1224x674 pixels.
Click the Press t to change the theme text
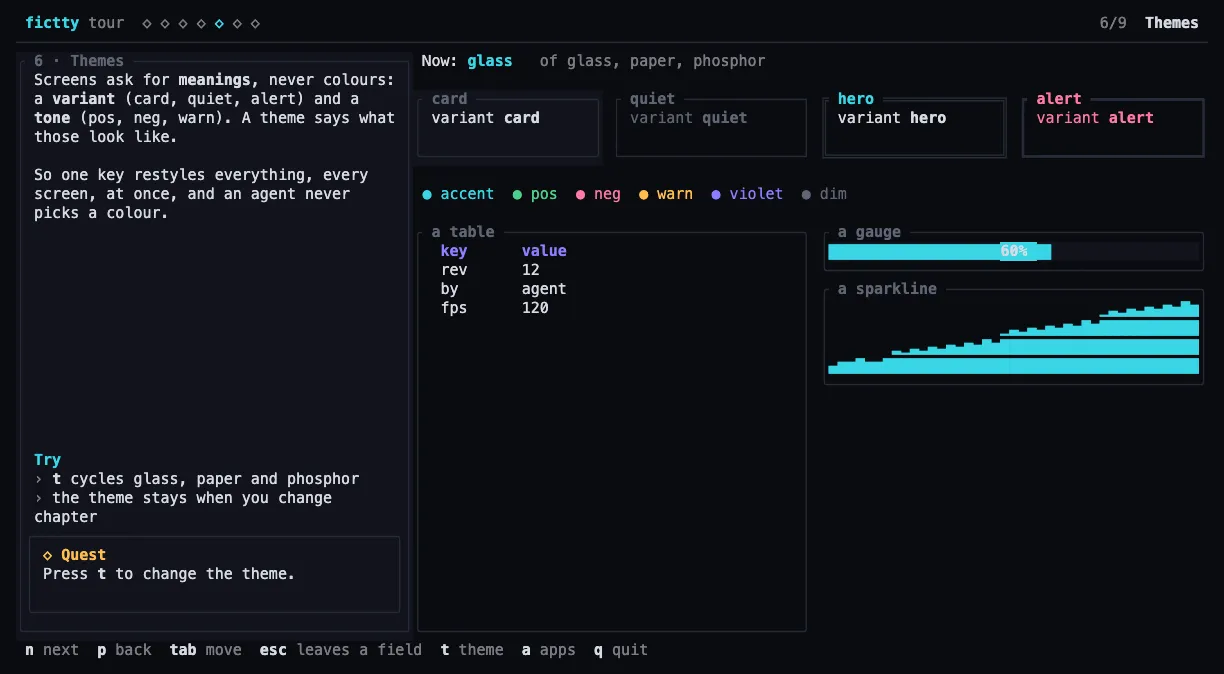[169, 574]
